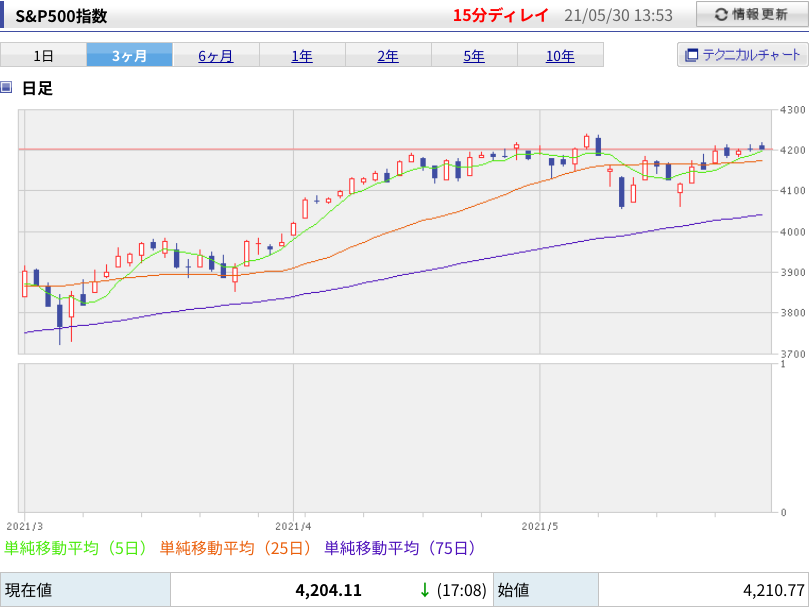Click the 4200 y-axis label

point(792,150)
